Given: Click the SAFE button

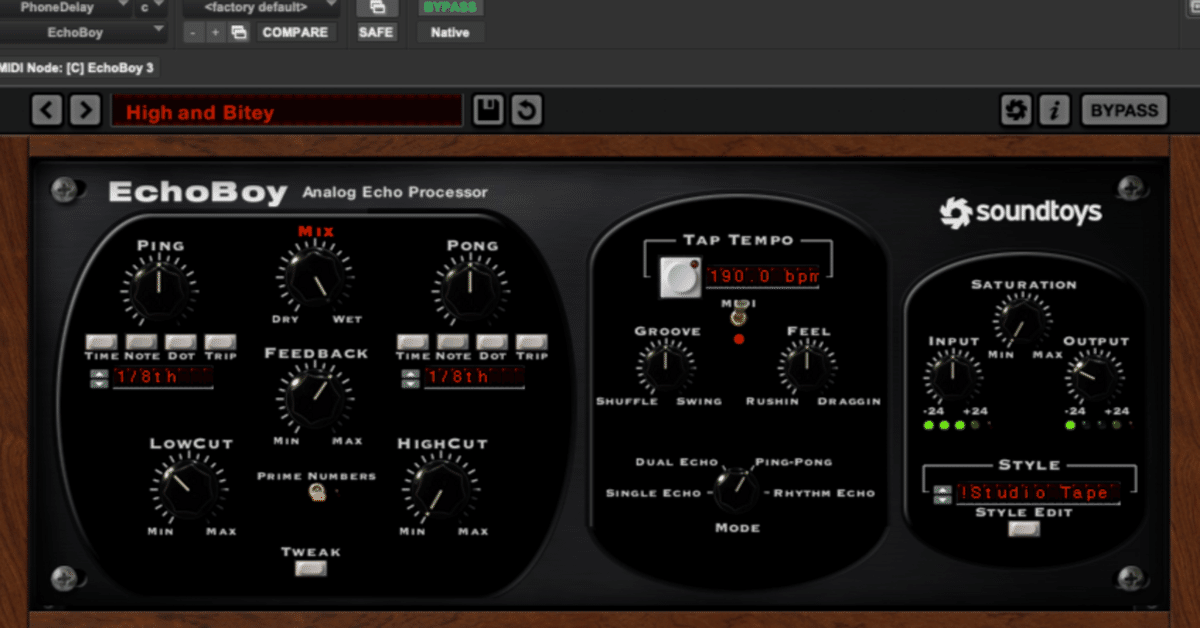Looking at the screenshot, I should coord(377,32).
